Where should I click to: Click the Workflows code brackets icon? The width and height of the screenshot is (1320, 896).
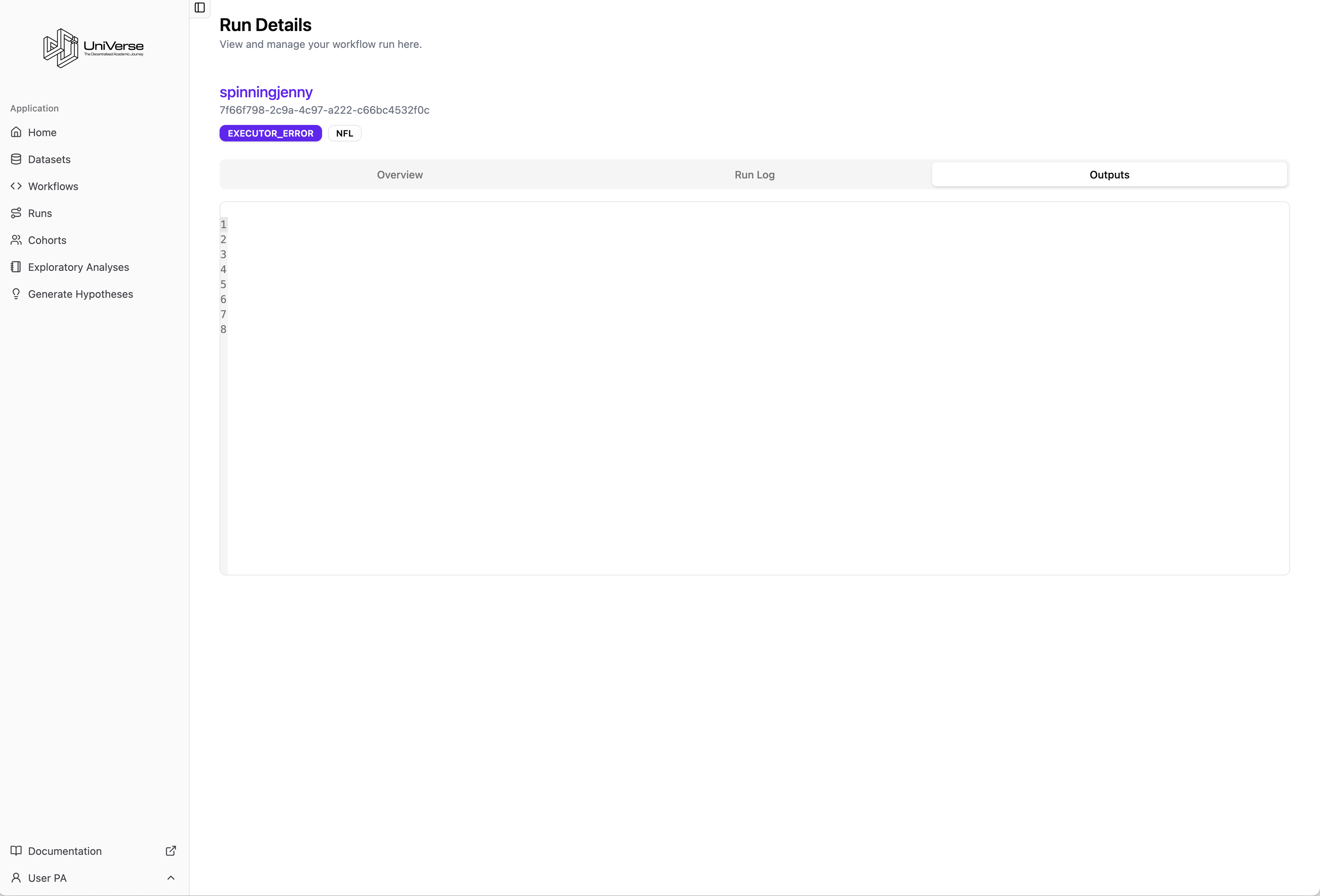[x=16, y=186]
